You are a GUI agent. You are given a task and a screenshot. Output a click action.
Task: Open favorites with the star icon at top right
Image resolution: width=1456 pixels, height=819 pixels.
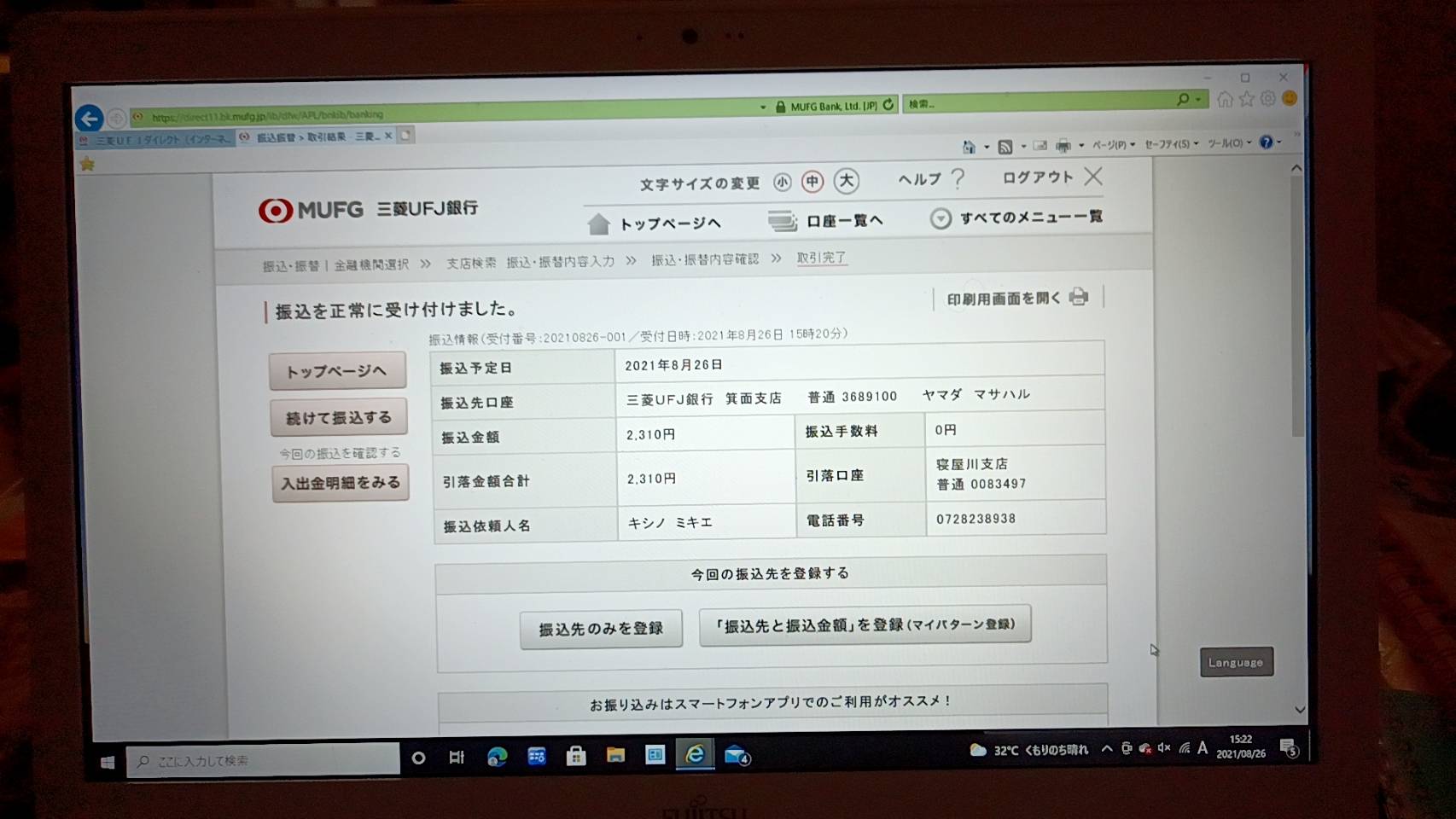click(x=1247, y=99)
